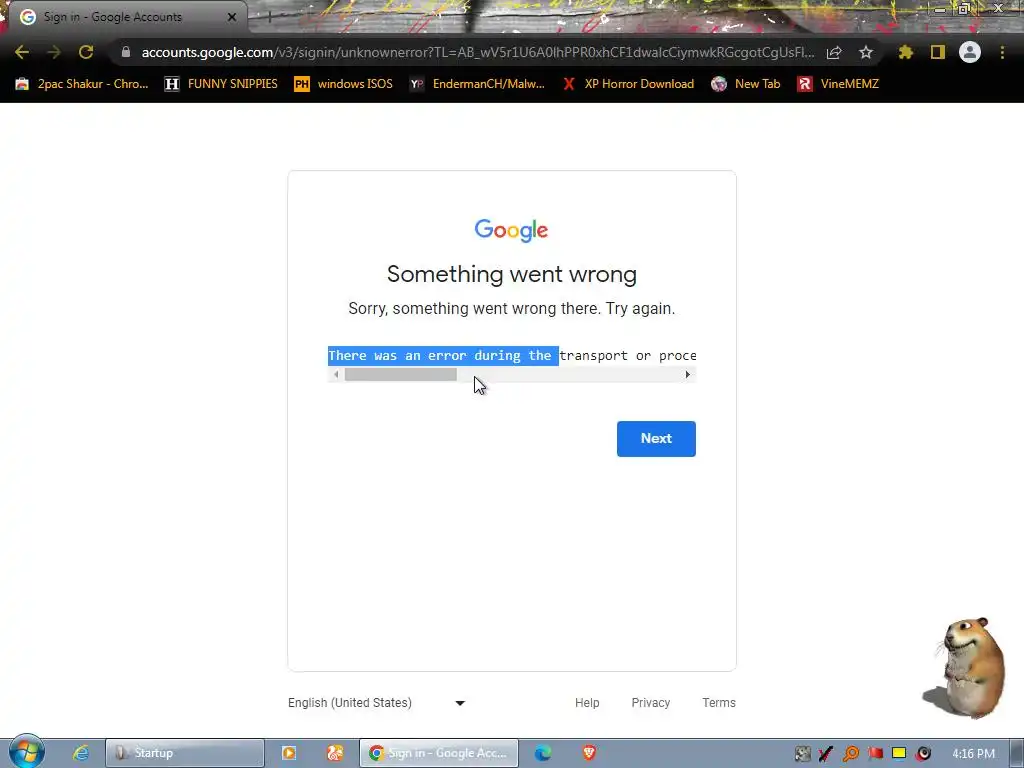This screenshot has height=768, width=1024.
Task: Open the Privacy link
Action: (x=650, y=703)
